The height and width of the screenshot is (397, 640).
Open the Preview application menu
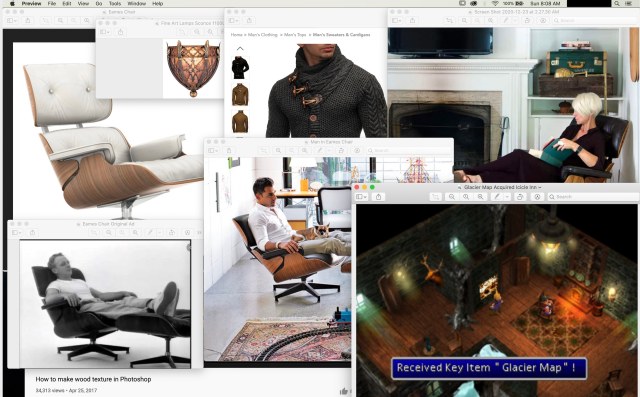[31, 3]
